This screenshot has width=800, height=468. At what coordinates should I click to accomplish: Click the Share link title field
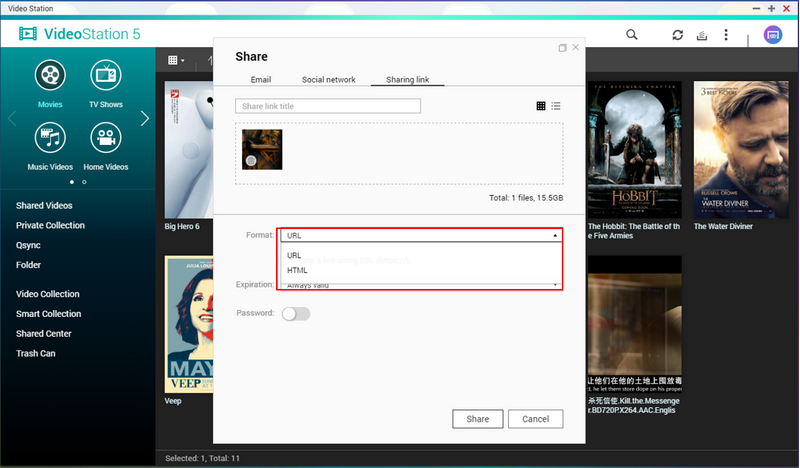(x=328, y=106)
